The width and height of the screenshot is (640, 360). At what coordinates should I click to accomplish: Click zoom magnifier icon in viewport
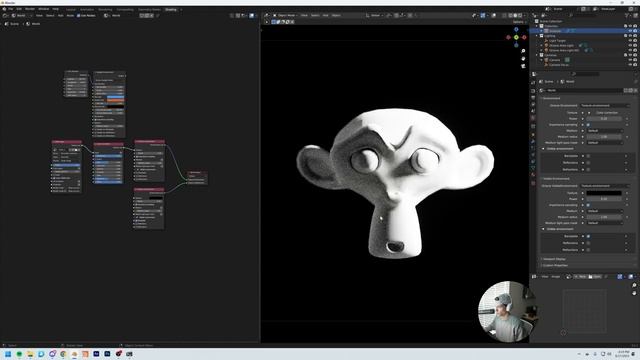click(523, 51)
